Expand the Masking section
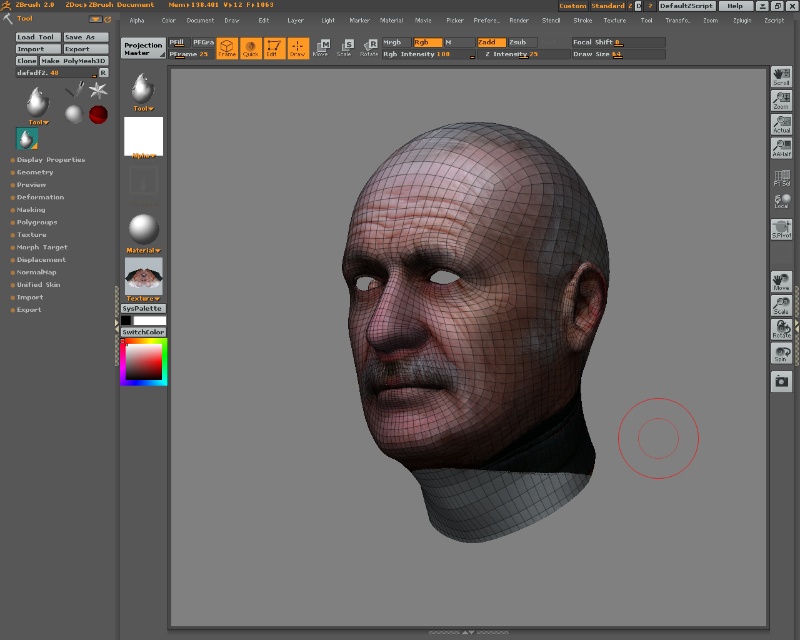Viewport: 800px width, 640px height. click(x=31, y=210)
